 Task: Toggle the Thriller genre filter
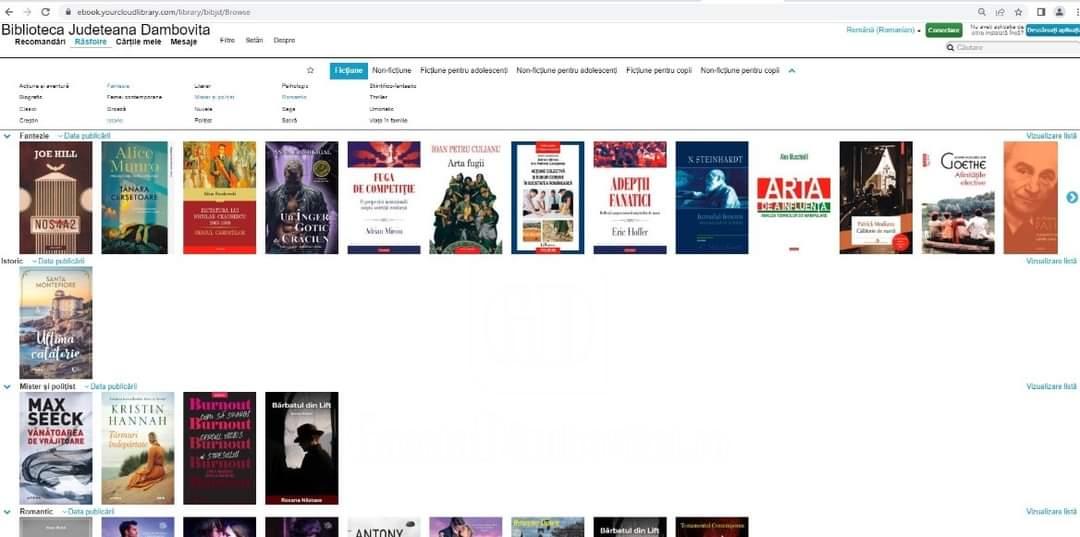coord(379,97)
